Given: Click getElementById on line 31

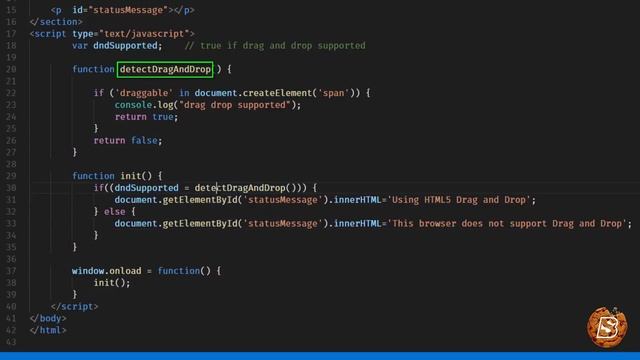Looking at the screenshot, I should [200, 200].
